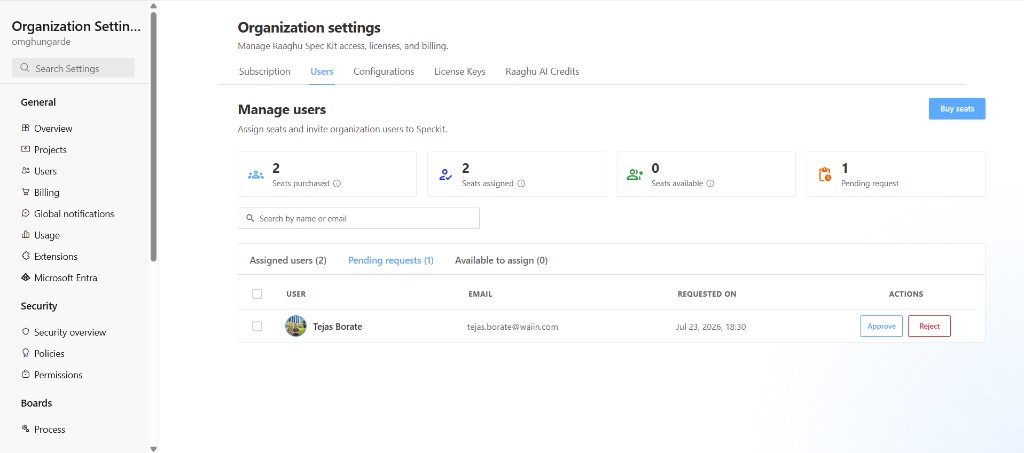Click the Microsoft Entra diamond icon
1024x453 pixels.
[25, 277]
